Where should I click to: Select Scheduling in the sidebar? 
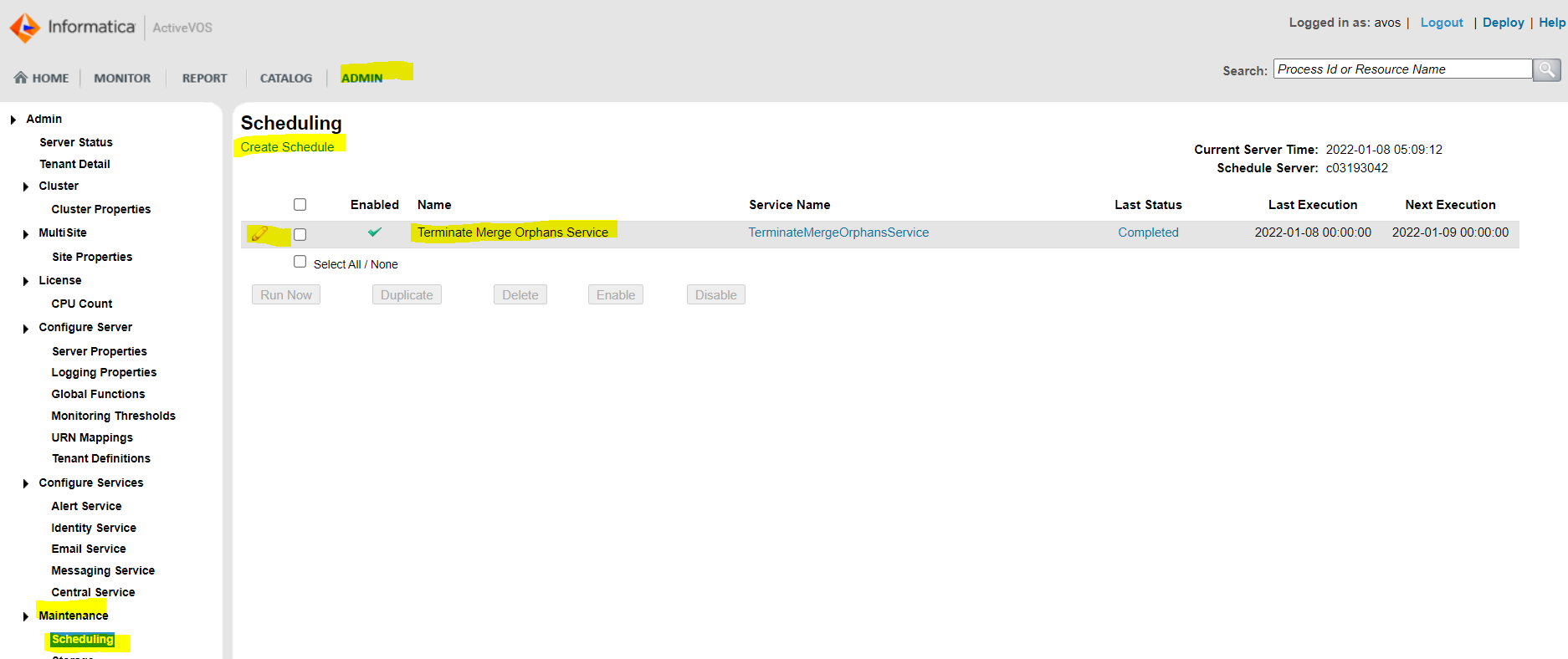82,640
